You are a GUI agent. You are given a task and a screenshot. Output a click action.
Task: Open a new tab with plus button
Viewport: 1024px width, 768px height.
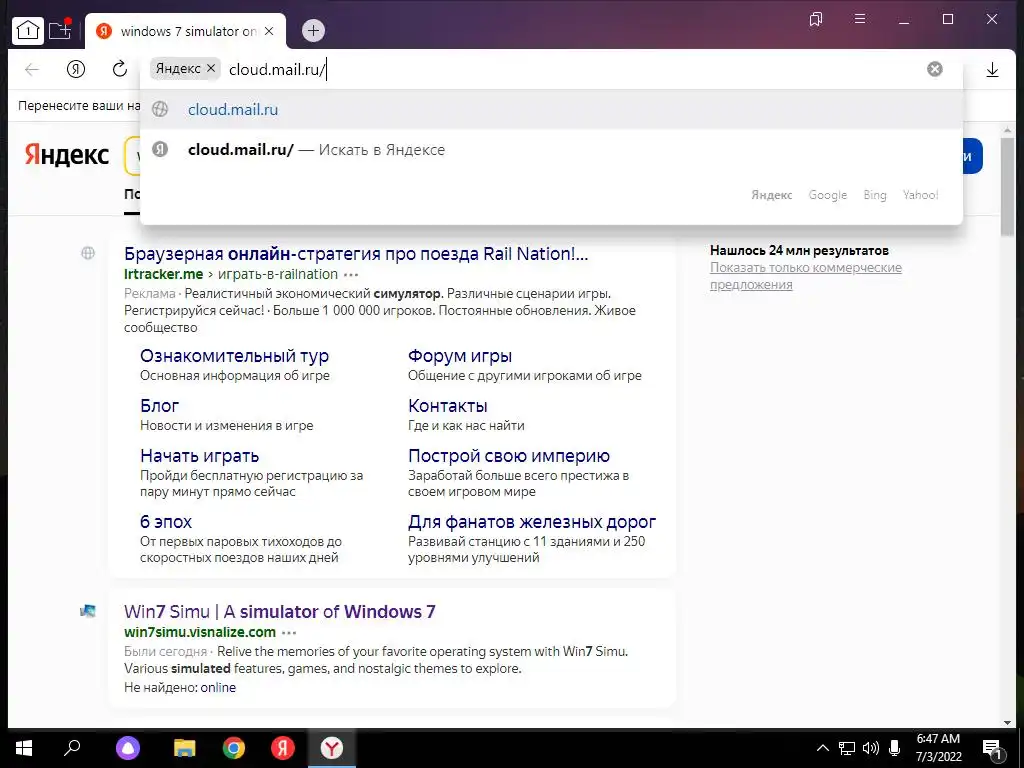313,30
